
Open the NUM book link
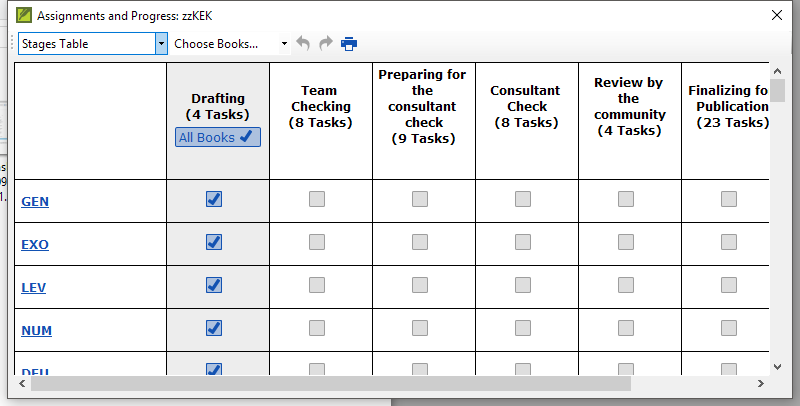tap(37, 331)
